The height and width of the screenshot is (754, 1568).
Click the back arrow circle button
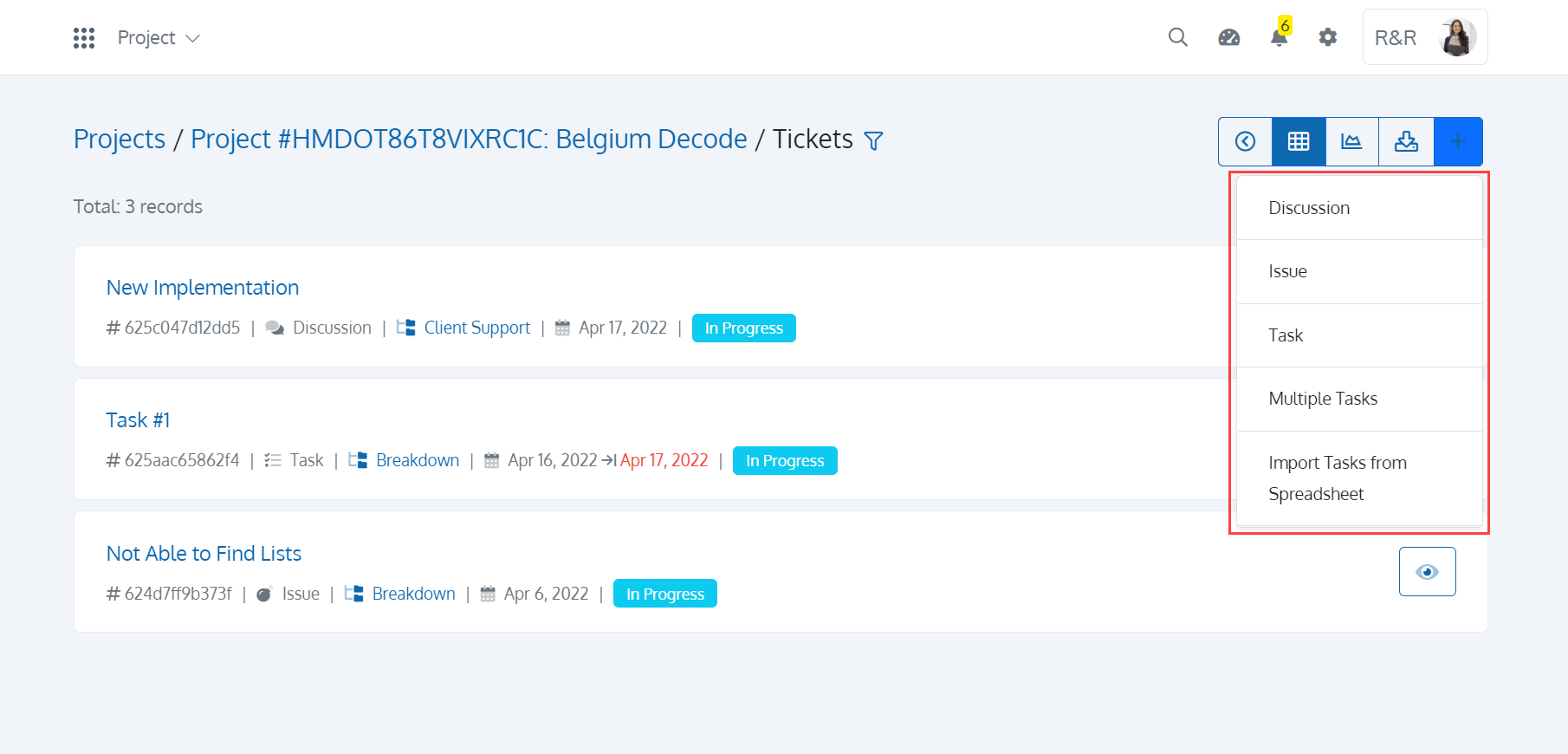pos(1246,141)
